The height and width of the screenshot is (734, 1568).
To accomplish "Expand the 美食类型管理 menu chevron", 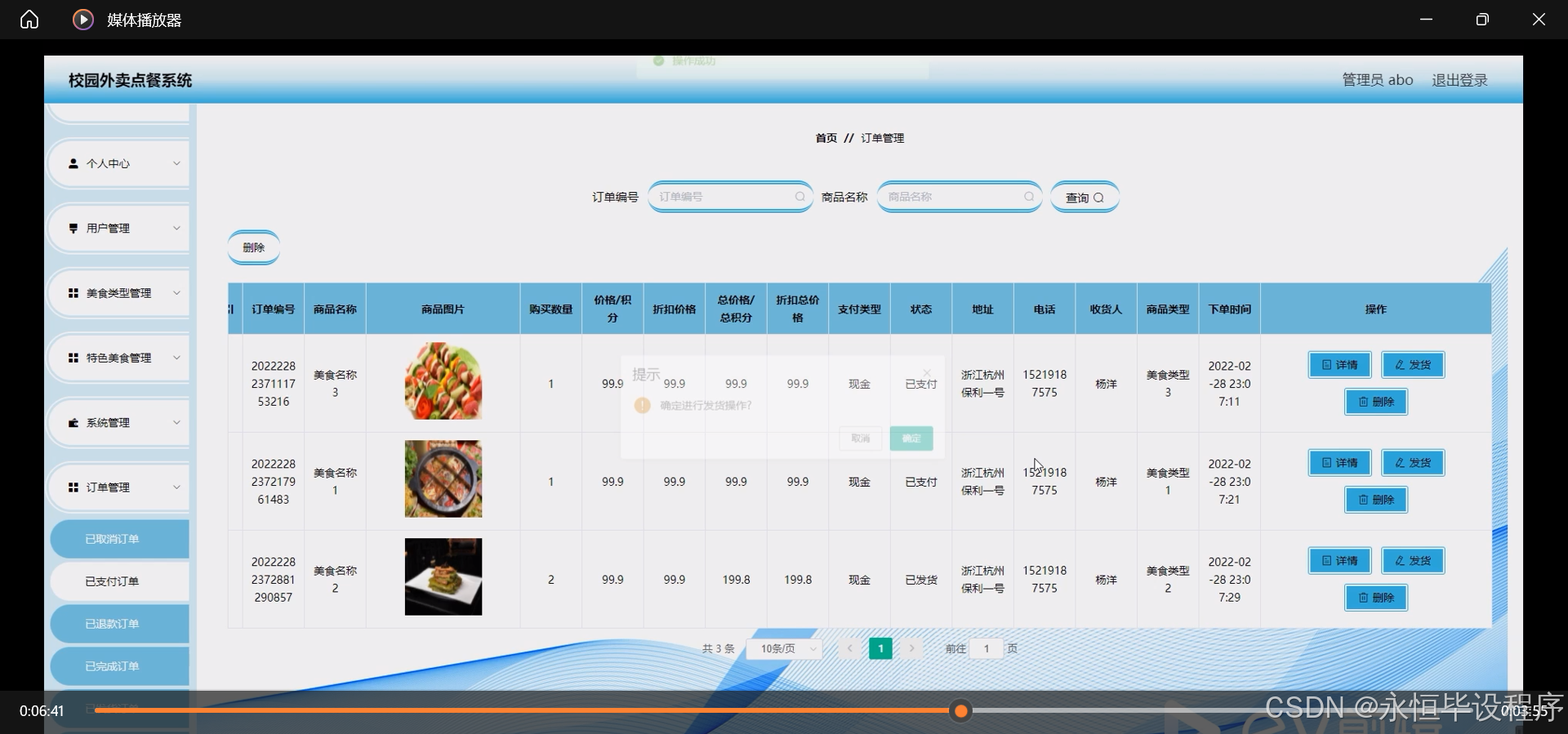I will coord(176,292).
